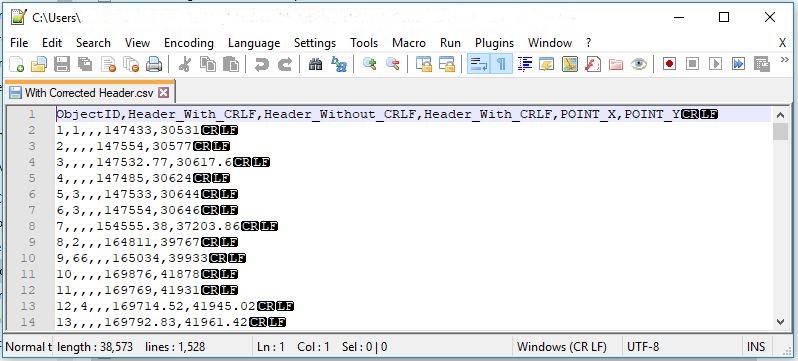Viewport: 798px width, 361px height.
Task: Click the Stop Recording macro icon
Action: 692,64
